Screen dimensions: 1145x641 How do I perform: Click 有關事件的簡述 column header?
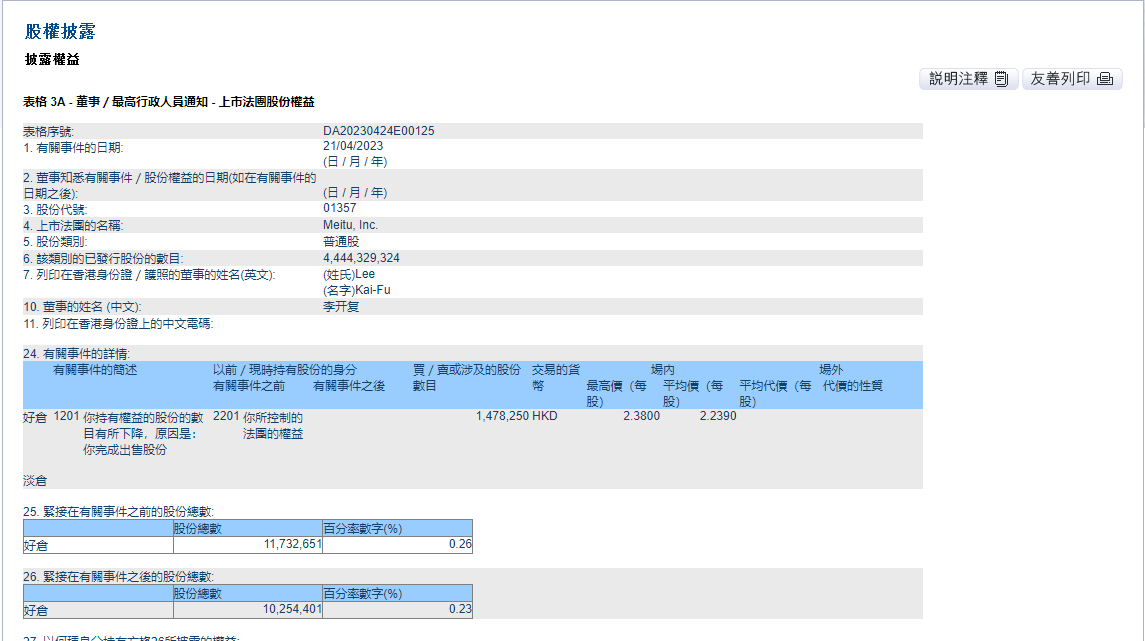point(95,369)
